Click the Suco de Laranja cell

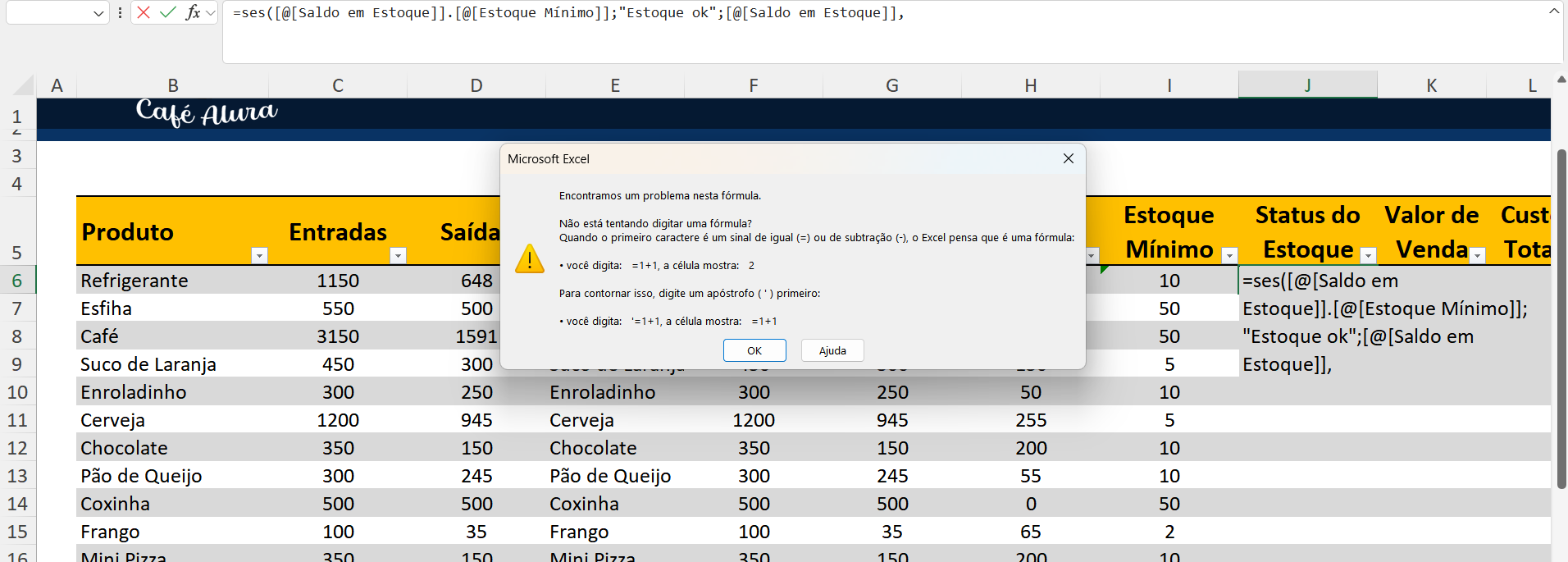pyautogui.click(x=173, y=364)
